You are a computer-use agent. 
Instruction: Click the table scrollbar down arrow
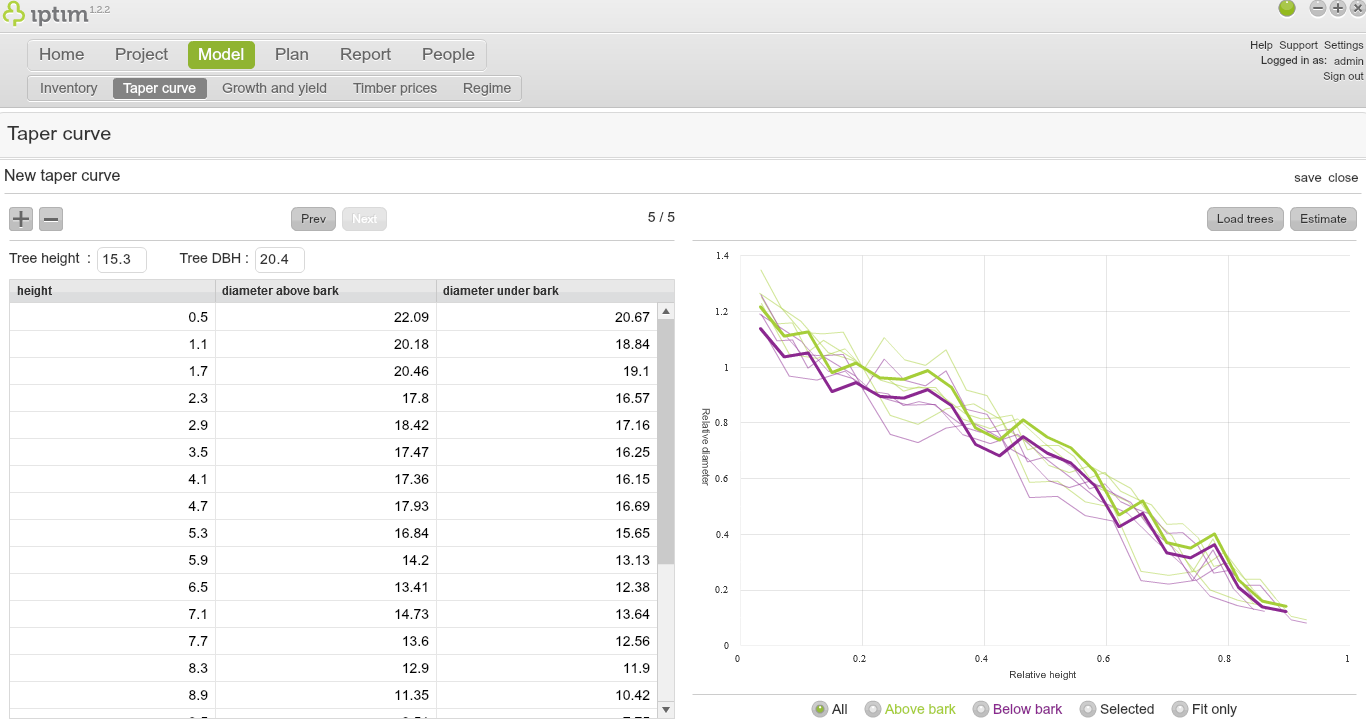[665, 710]
